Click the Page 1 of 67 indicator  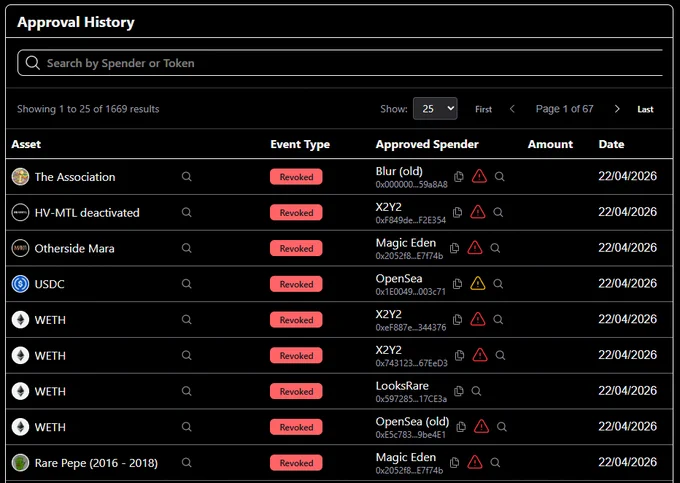(x=564, y=109)
